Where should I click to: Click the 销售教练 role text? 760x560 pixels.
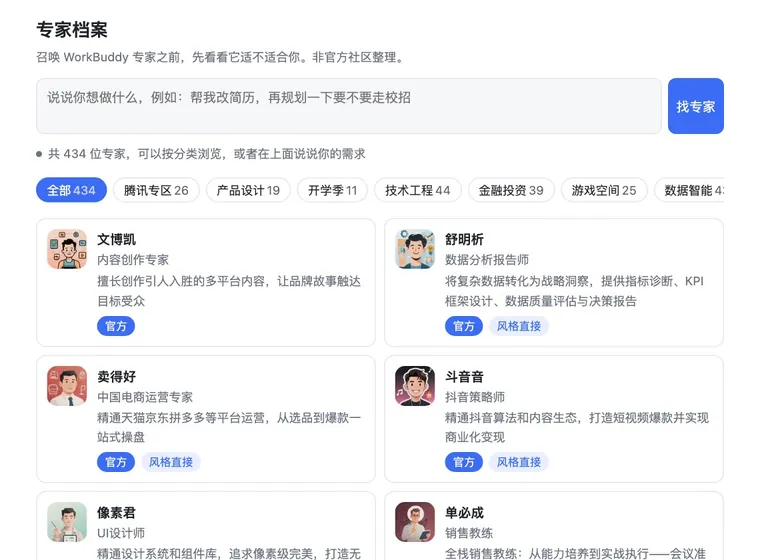click(469, 533)
